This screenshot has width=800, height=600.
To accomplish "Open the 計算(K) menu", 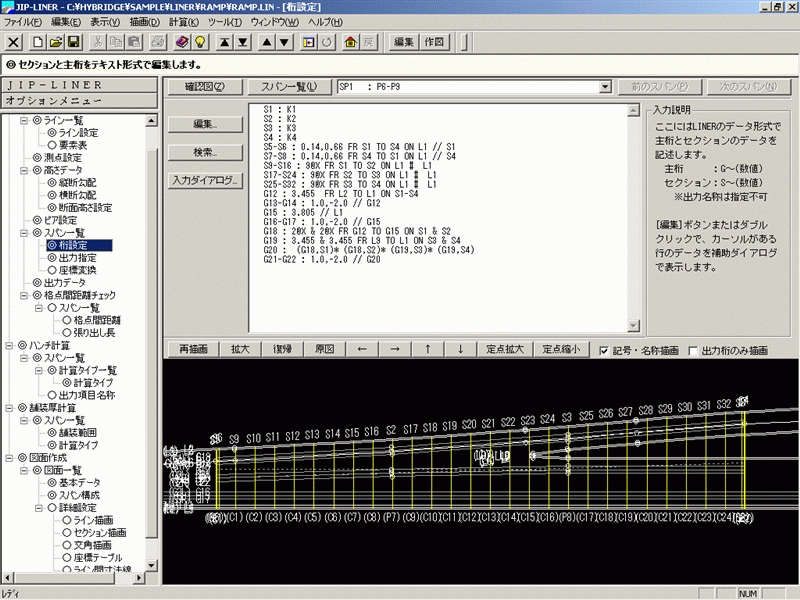I will click(x=184, y=21).
